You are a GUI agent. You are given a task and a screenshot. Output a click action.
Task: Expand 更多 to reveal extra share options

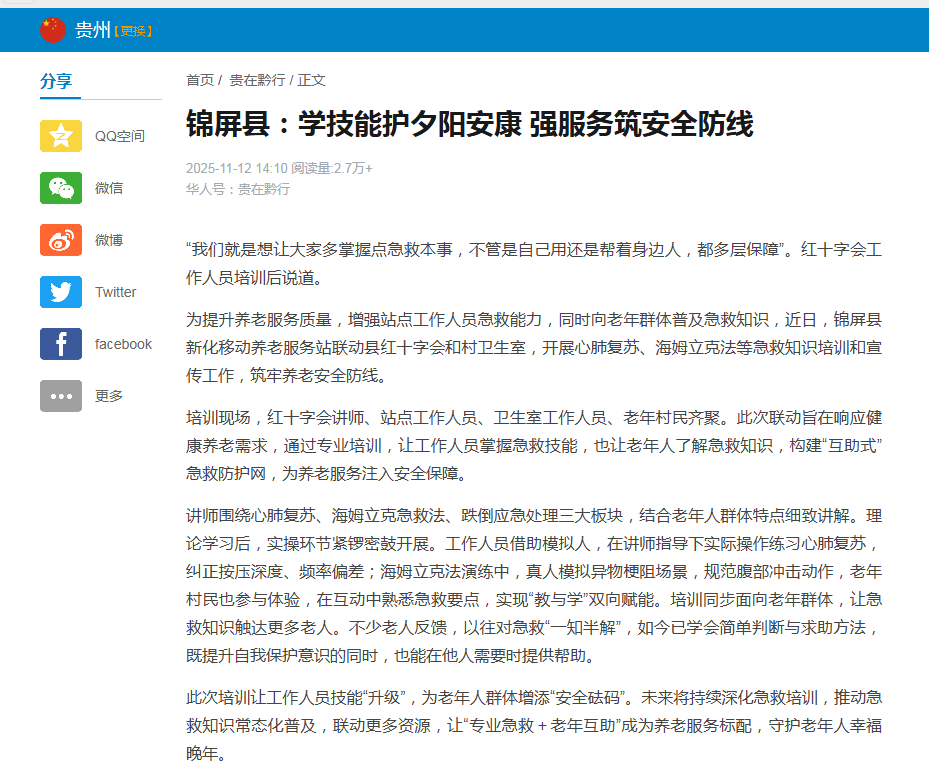coord(109,396)
